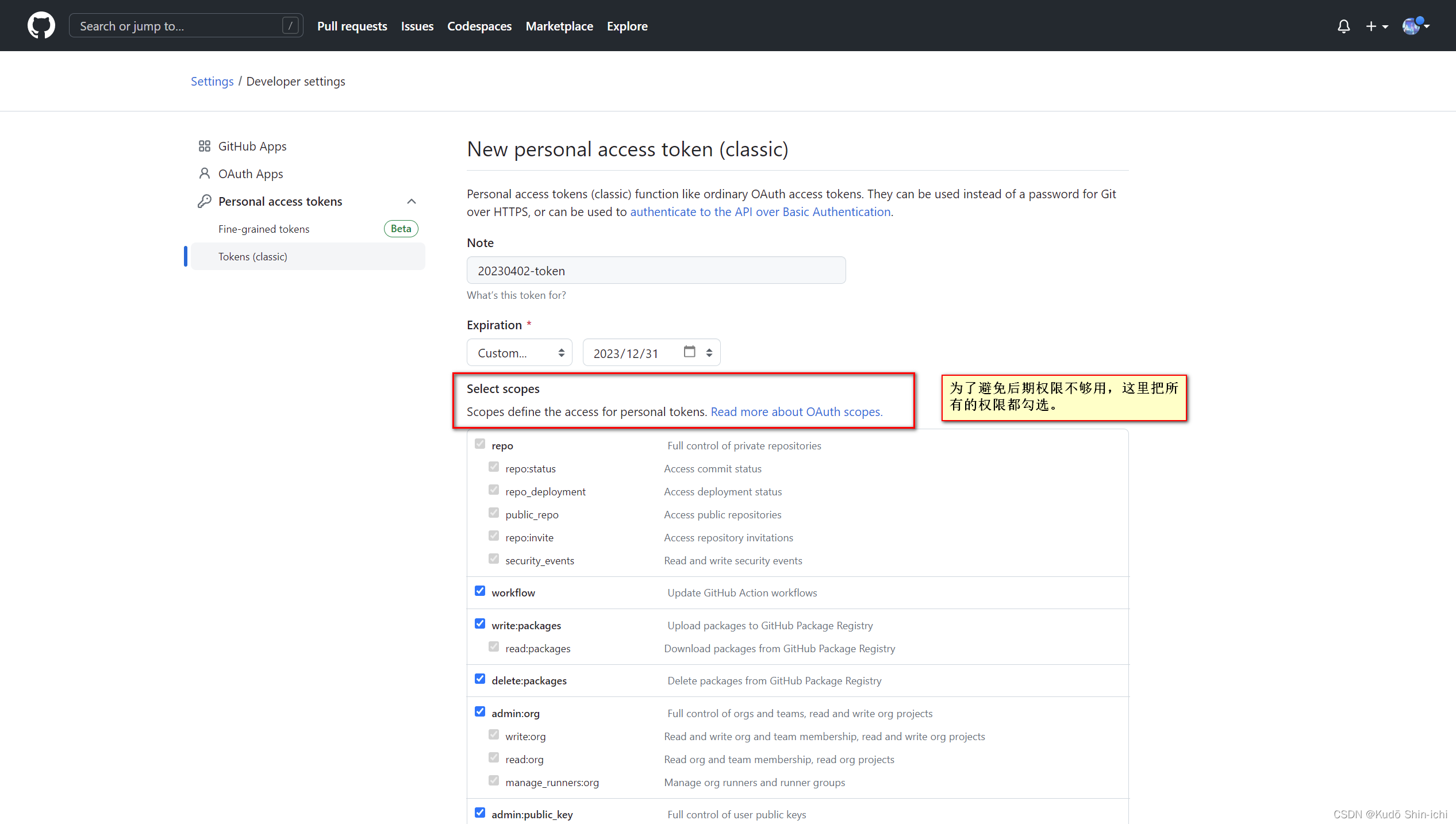Click the Beta badge
Screen dimensions: 1456x824
(401, 229)
